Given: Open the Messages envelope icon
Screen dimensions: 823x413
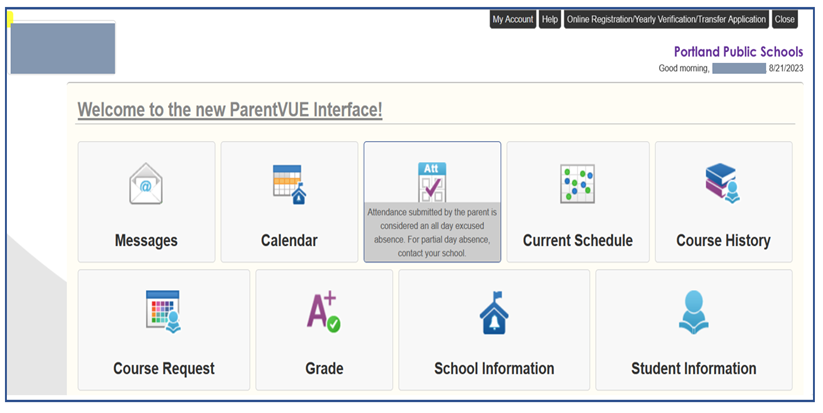Looking at the screenshot, I should click(146, 184).
